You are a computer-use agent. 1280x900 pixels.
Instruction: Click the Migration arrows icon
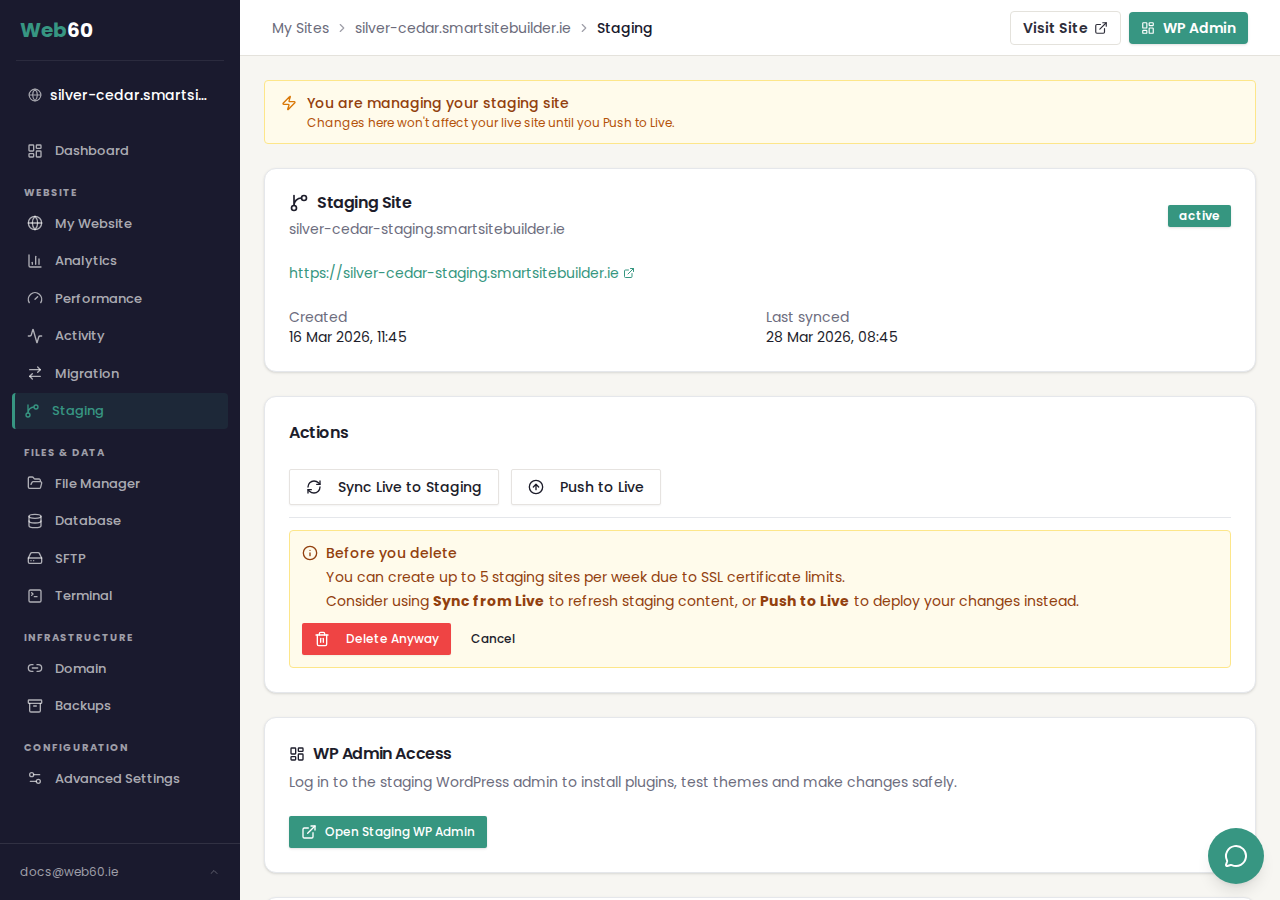pyautogui.click(x=34, y=373)
